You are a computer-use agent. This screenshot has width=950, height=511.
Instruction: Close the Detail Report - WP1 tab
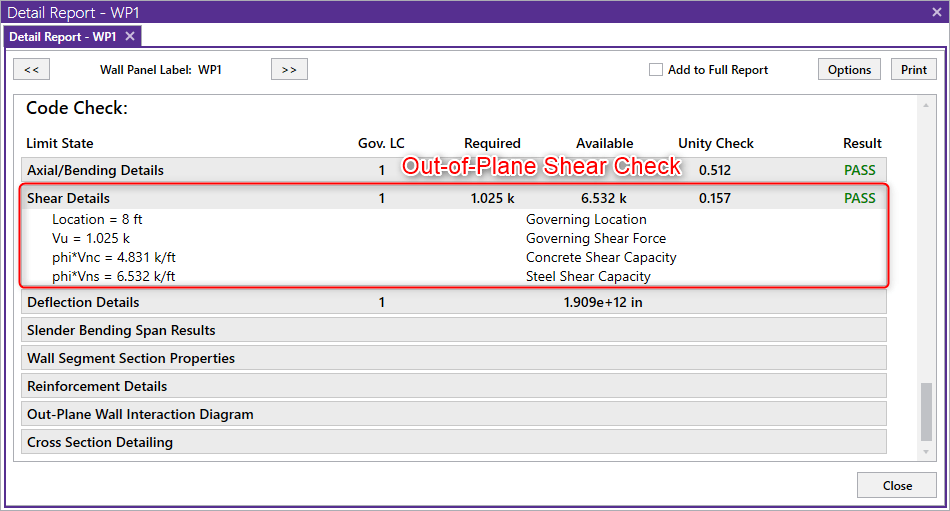tap(130, 36)
